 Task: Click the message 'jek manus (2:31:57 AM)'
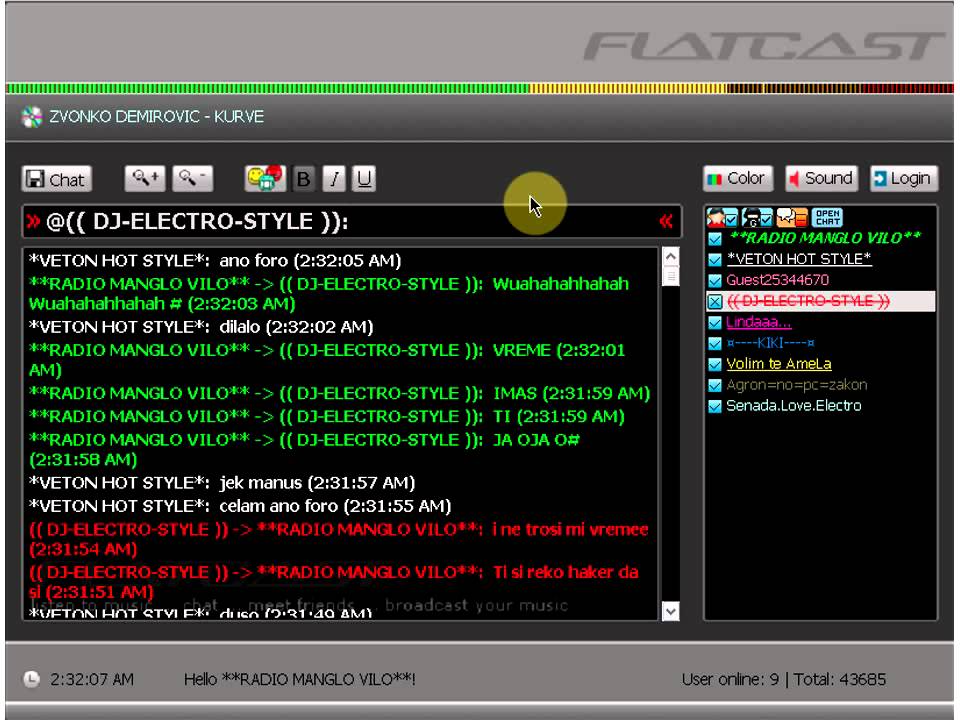[x=317, y=483]
